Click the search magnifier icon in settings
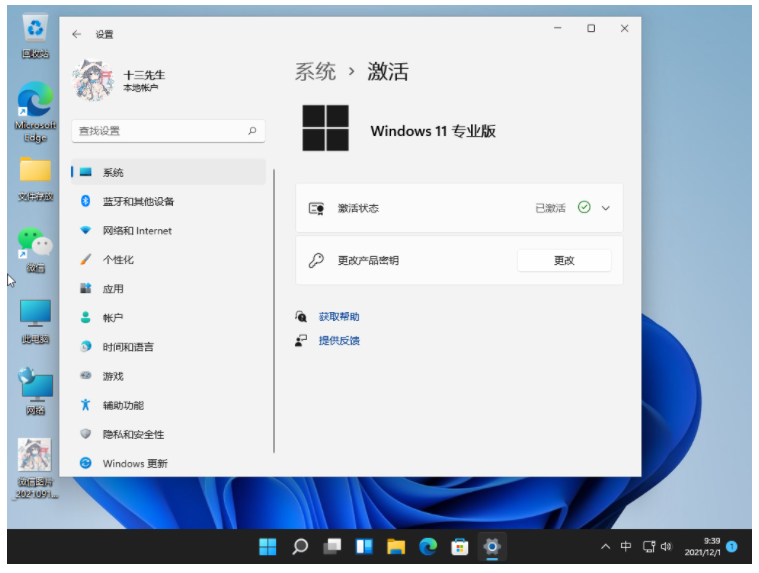 coord(252,131)
